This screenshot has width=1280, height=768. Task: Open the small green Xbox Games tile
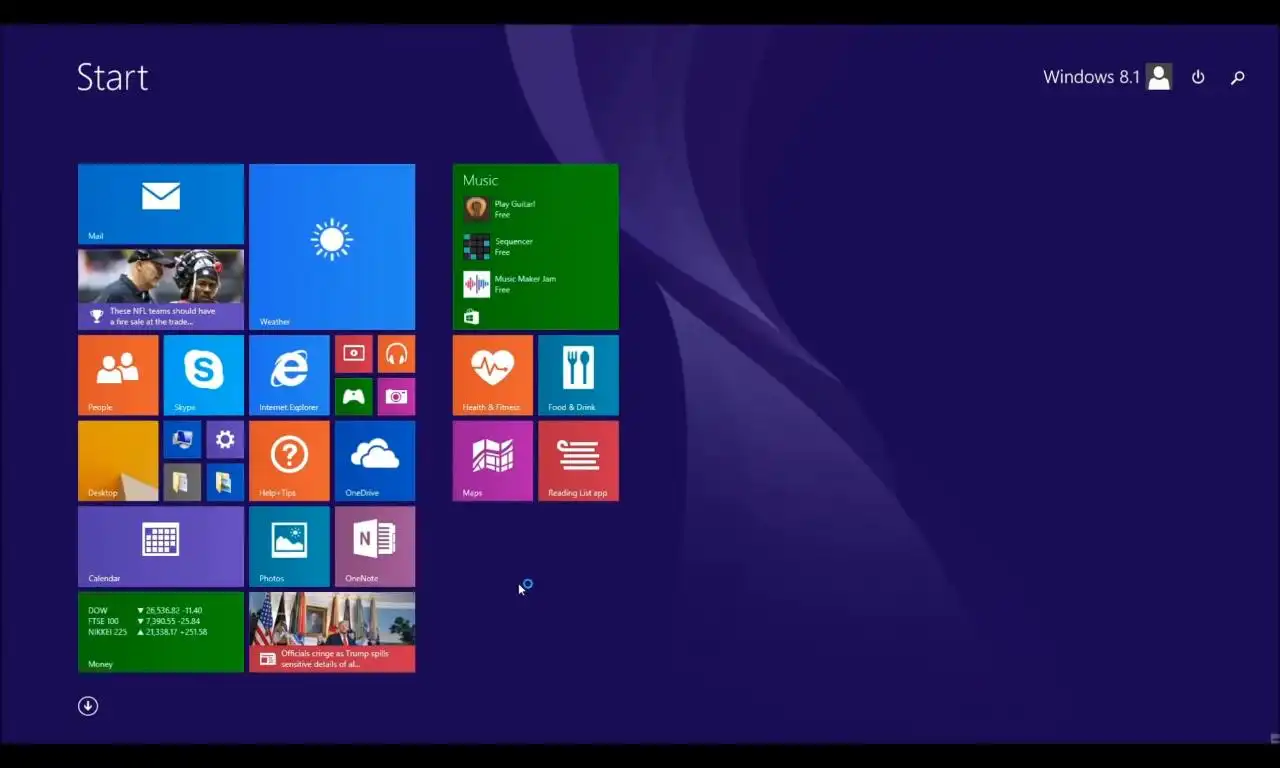(x=353, y=396)
